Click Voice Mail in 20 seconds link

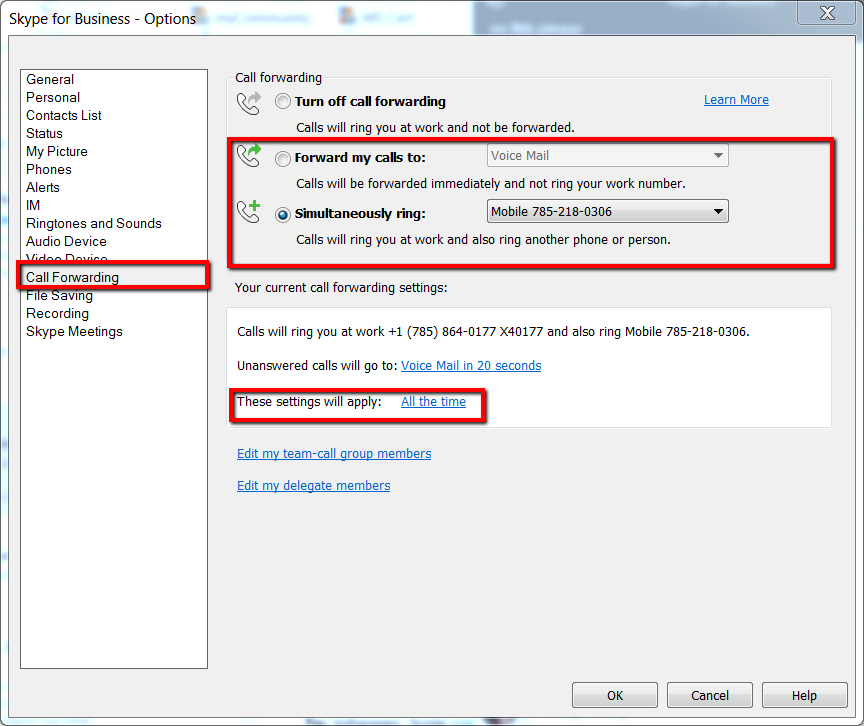point(471,366)
